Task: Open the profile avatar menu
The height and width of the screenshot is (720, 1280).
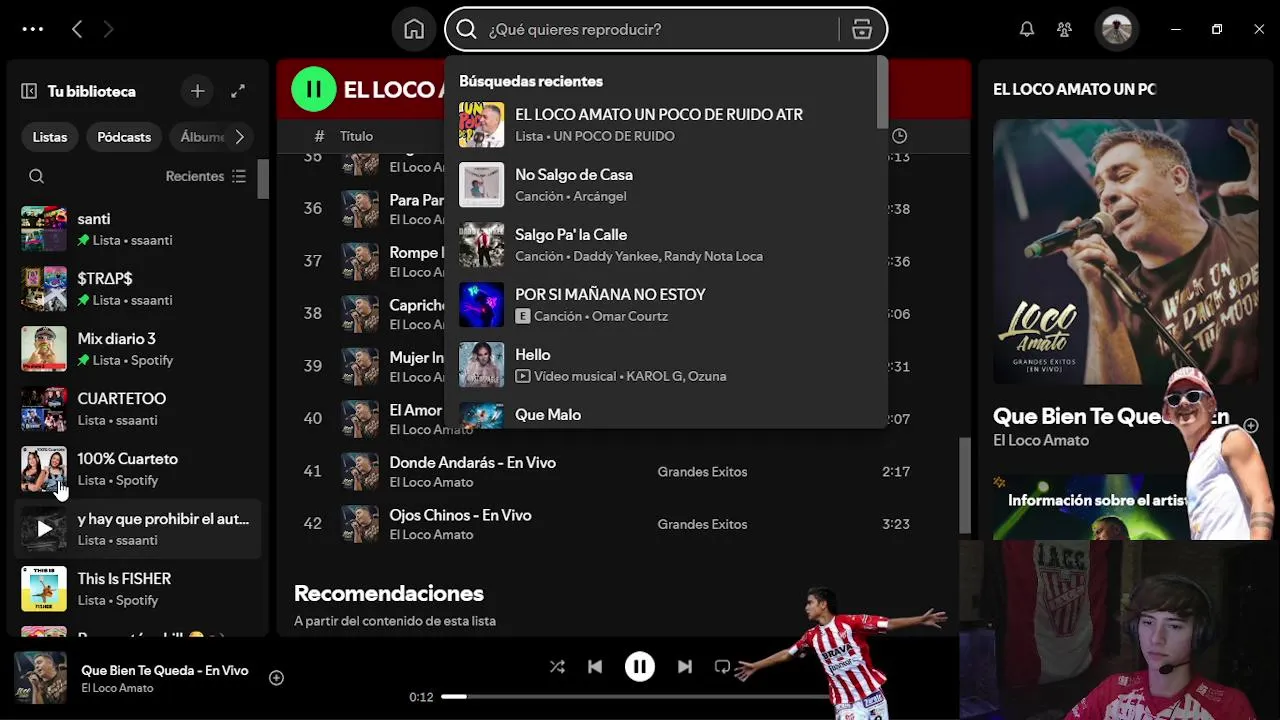Action: (1117, 29)
